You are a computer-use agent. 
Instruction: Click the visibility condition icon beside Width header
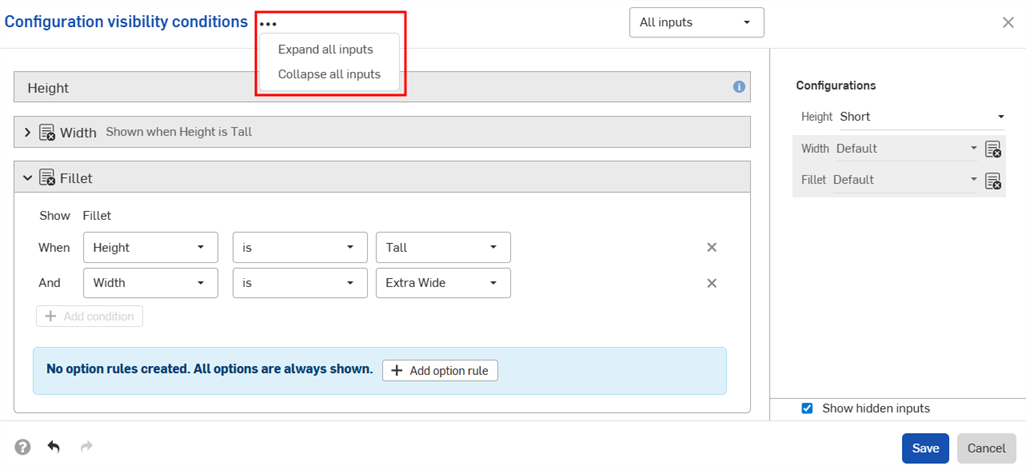[47, 132]
